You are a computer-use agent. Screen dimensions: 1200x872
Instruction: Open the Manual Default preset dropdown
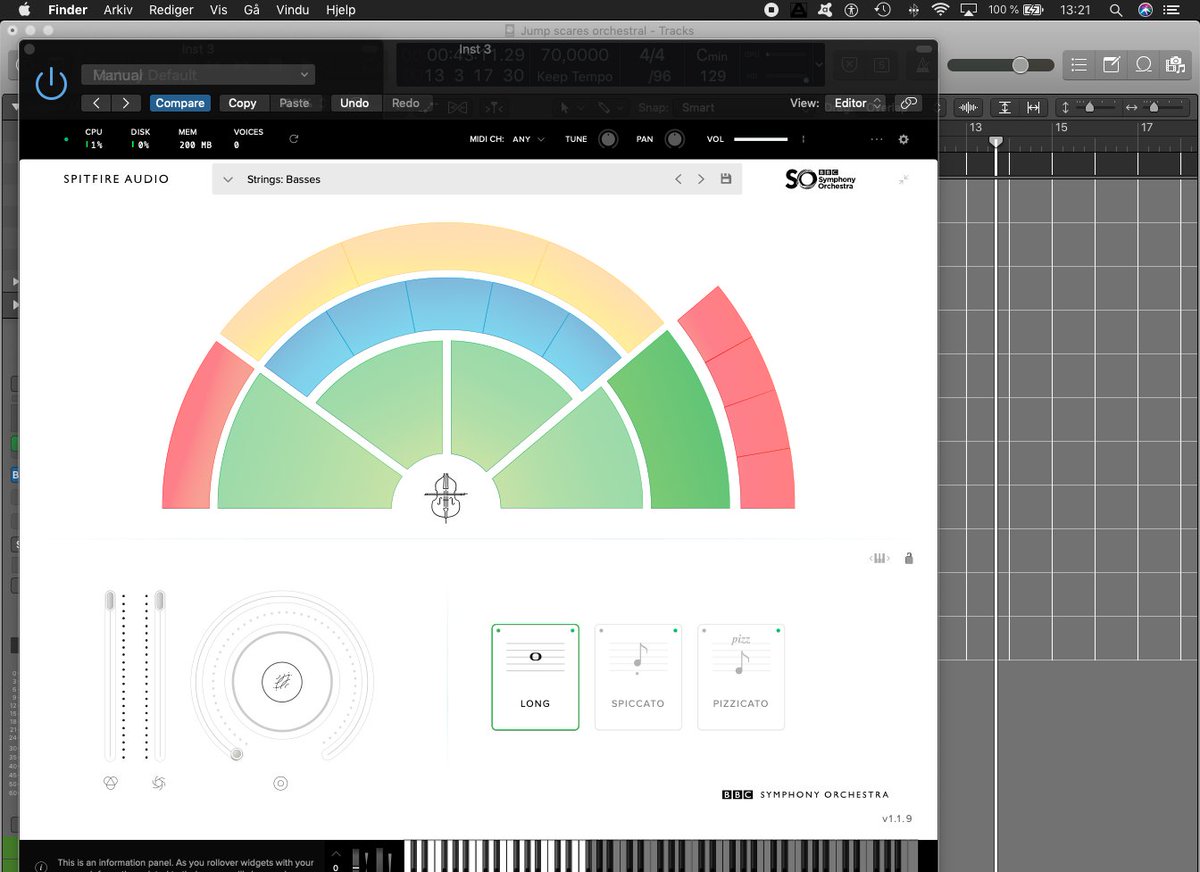198,75
